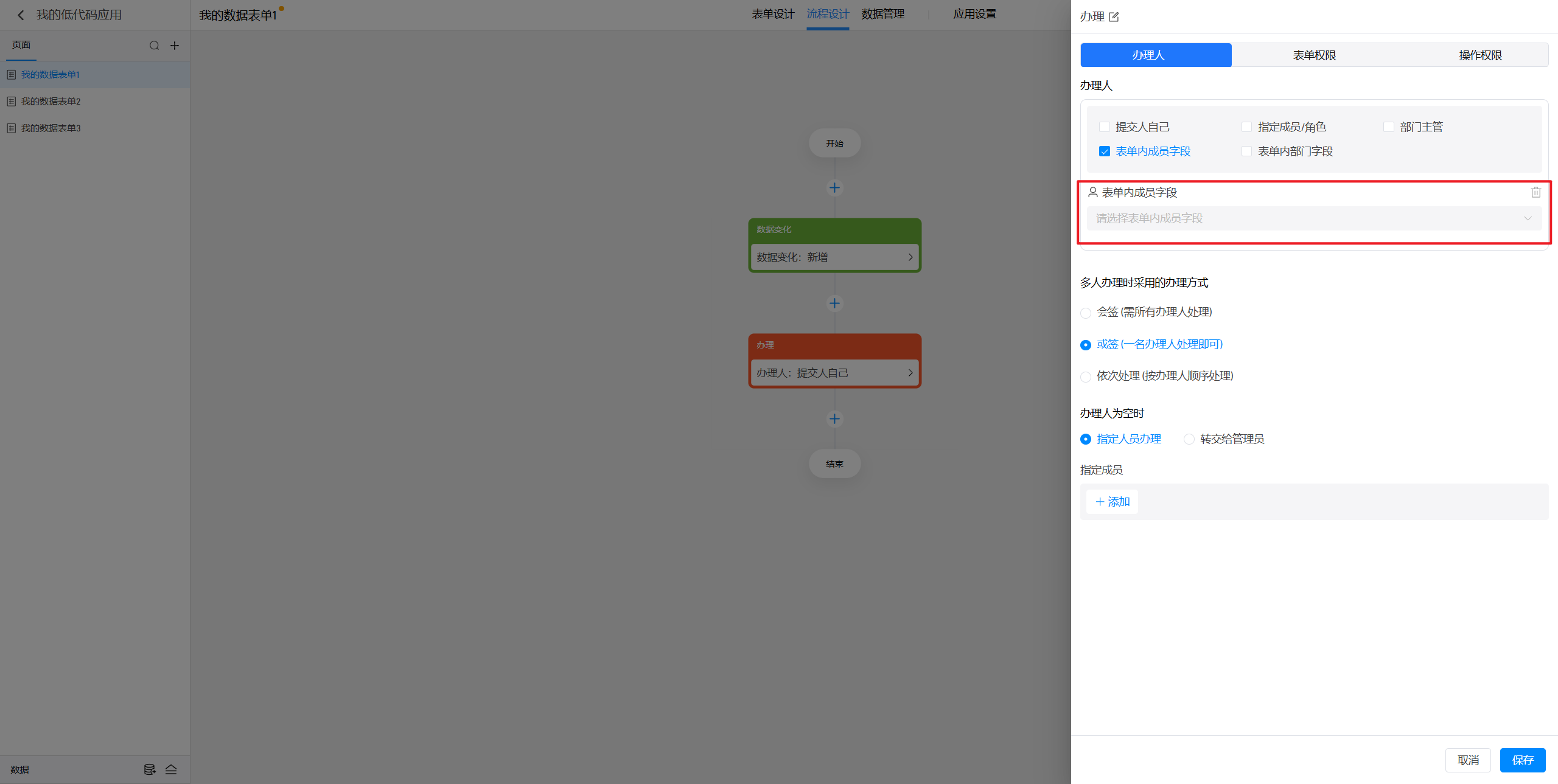Click the 保存 button

(x=1522, y=760)
